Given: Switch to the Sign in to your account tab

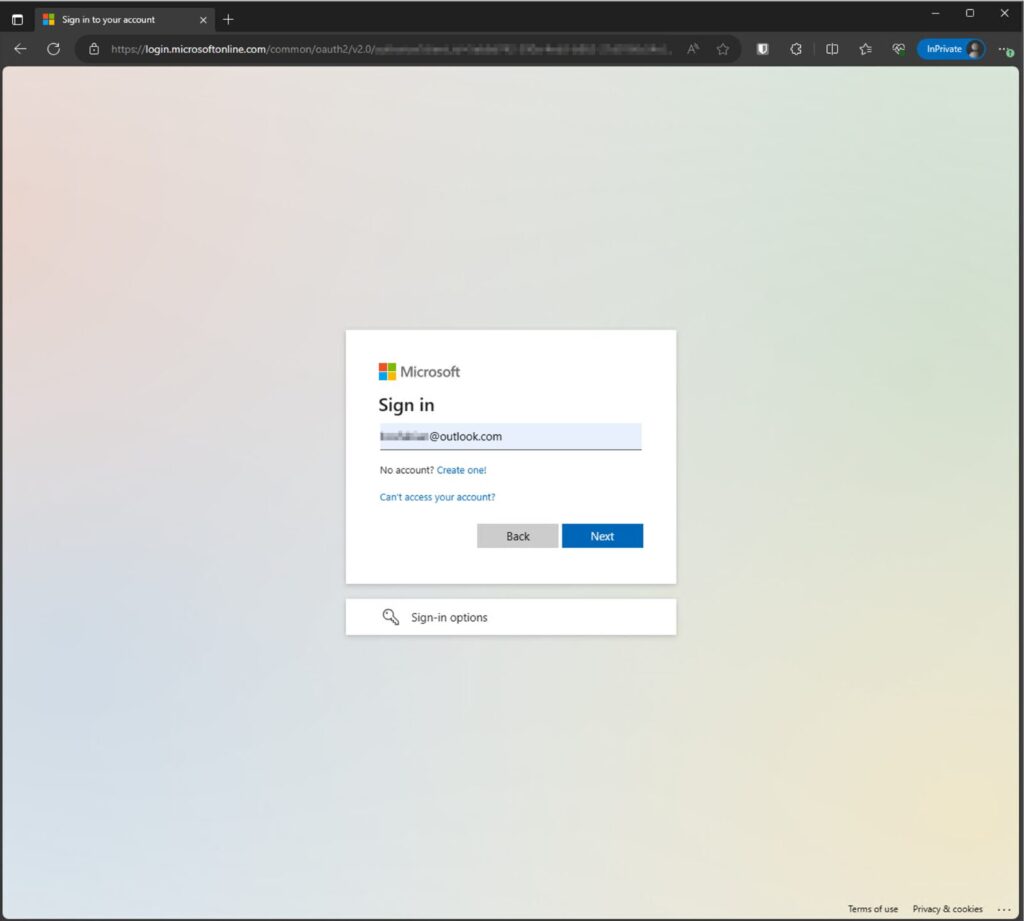Looking at the screenshot, I should point(120,19).
